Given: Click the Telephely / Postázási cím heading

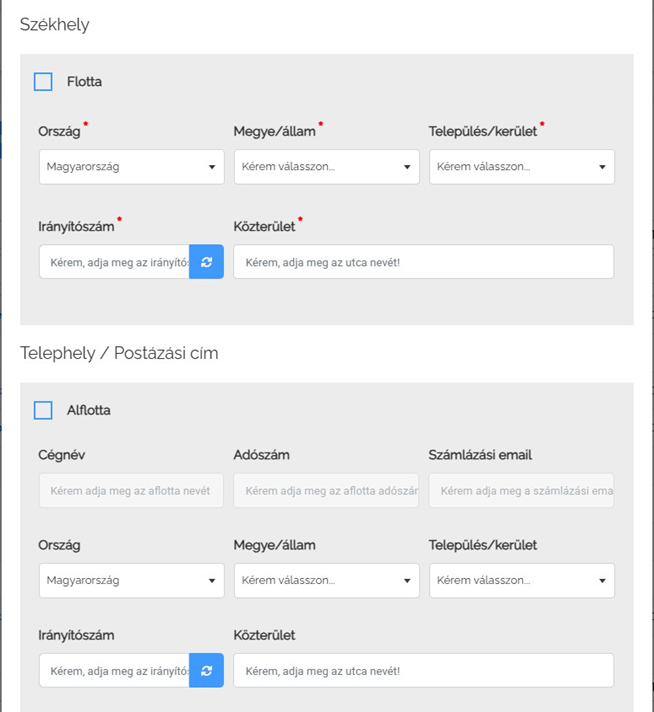Looking at the screenshot, I should click(x=119, y=353).
